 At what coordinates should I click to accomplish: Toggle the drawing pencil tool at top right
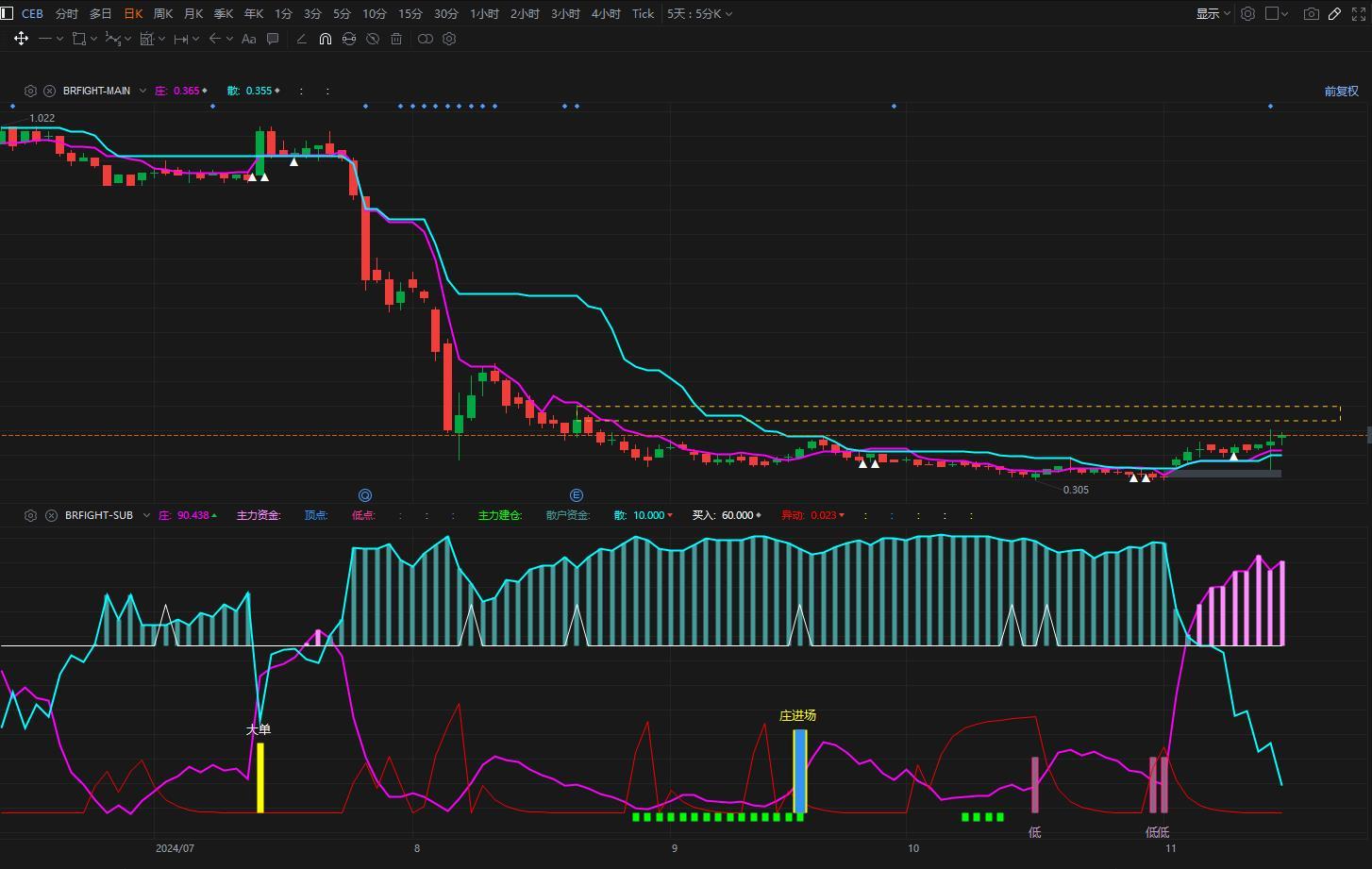point(1335,13)
